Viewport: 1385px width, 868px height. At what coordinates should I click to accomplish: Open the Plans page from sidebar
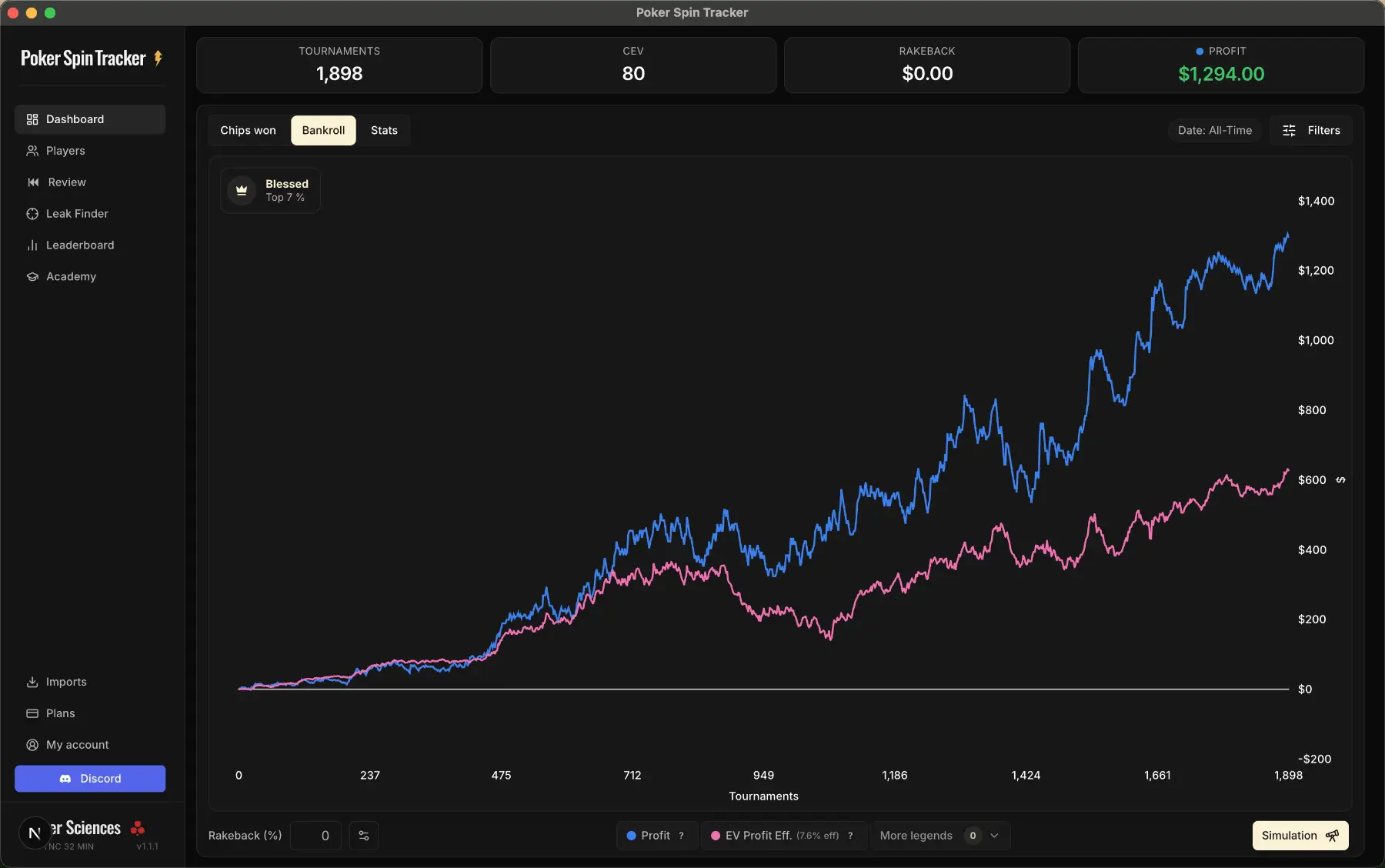pos(60,713)
